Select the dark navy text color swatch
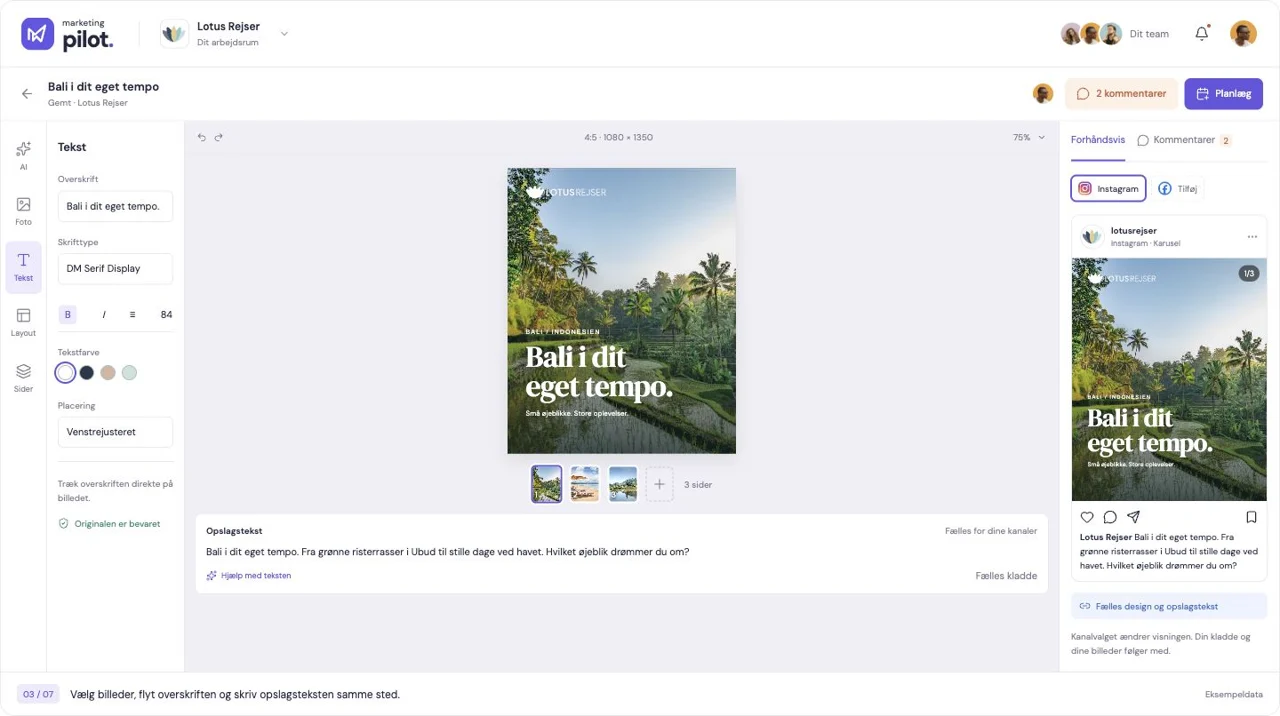The image size is (1280, 716). coord(87,373)
